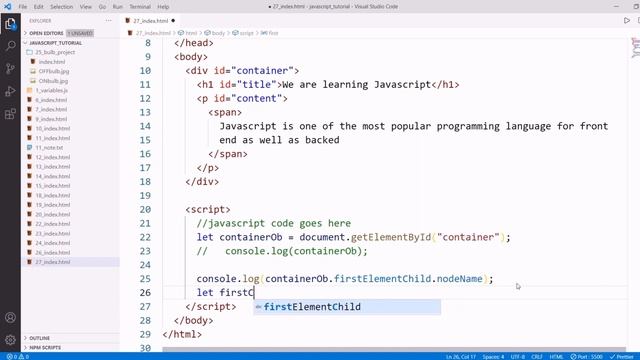
Task: Open the Explorer view in activity bar
Action: (10, 24)
